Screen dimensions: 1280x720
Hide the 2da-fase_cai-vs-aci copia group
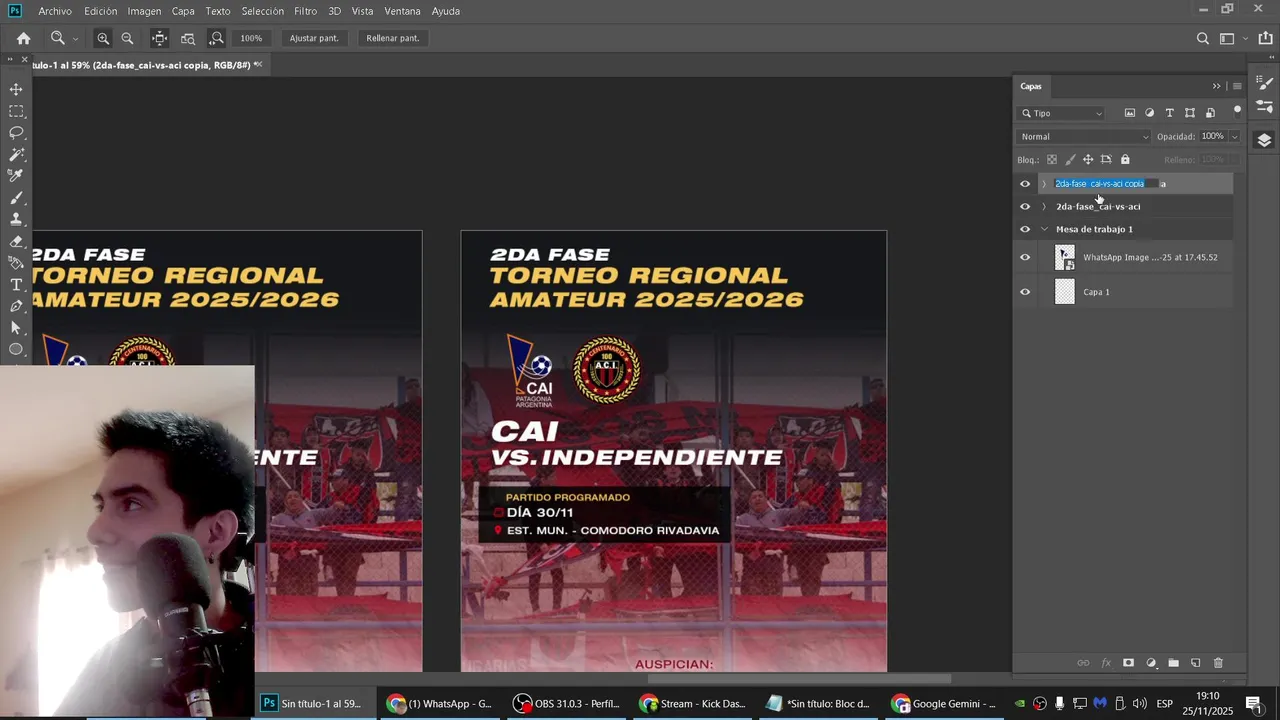(1025, 184)
